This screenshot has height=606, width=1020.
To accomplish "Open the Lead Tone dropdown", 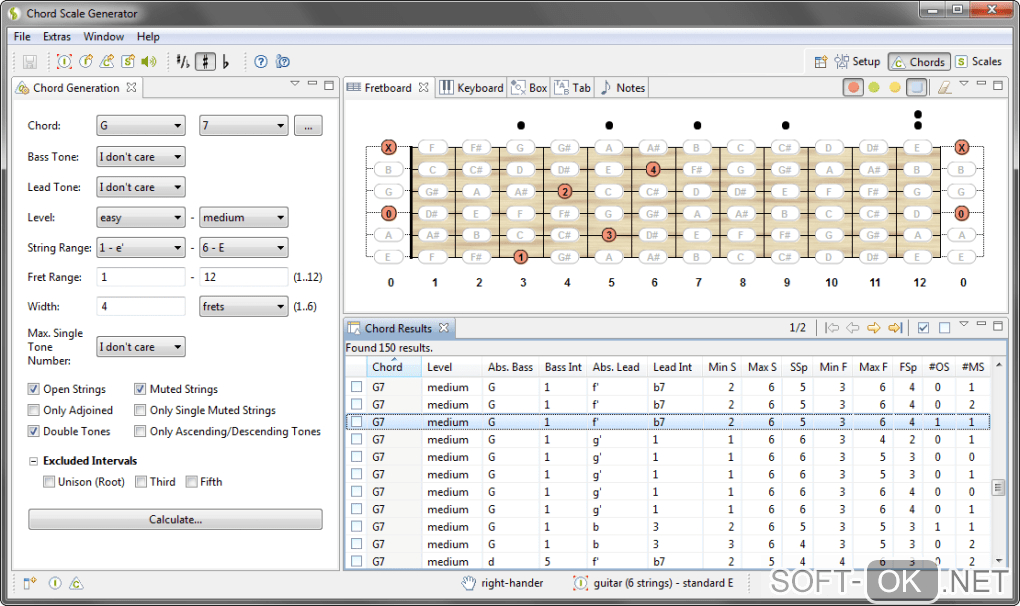I will pos(141,187).
